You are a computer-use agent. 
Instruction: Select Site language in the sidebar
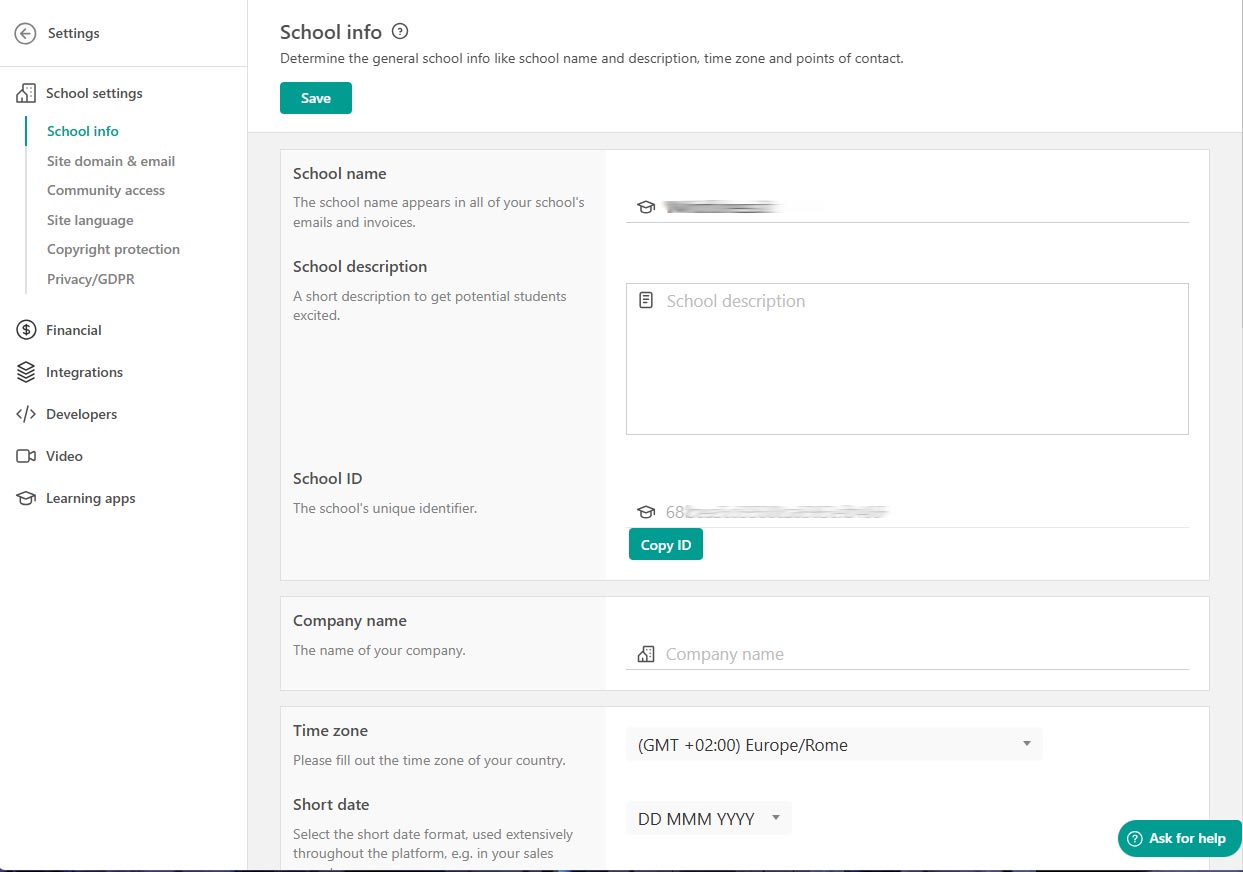pos(90,220)
